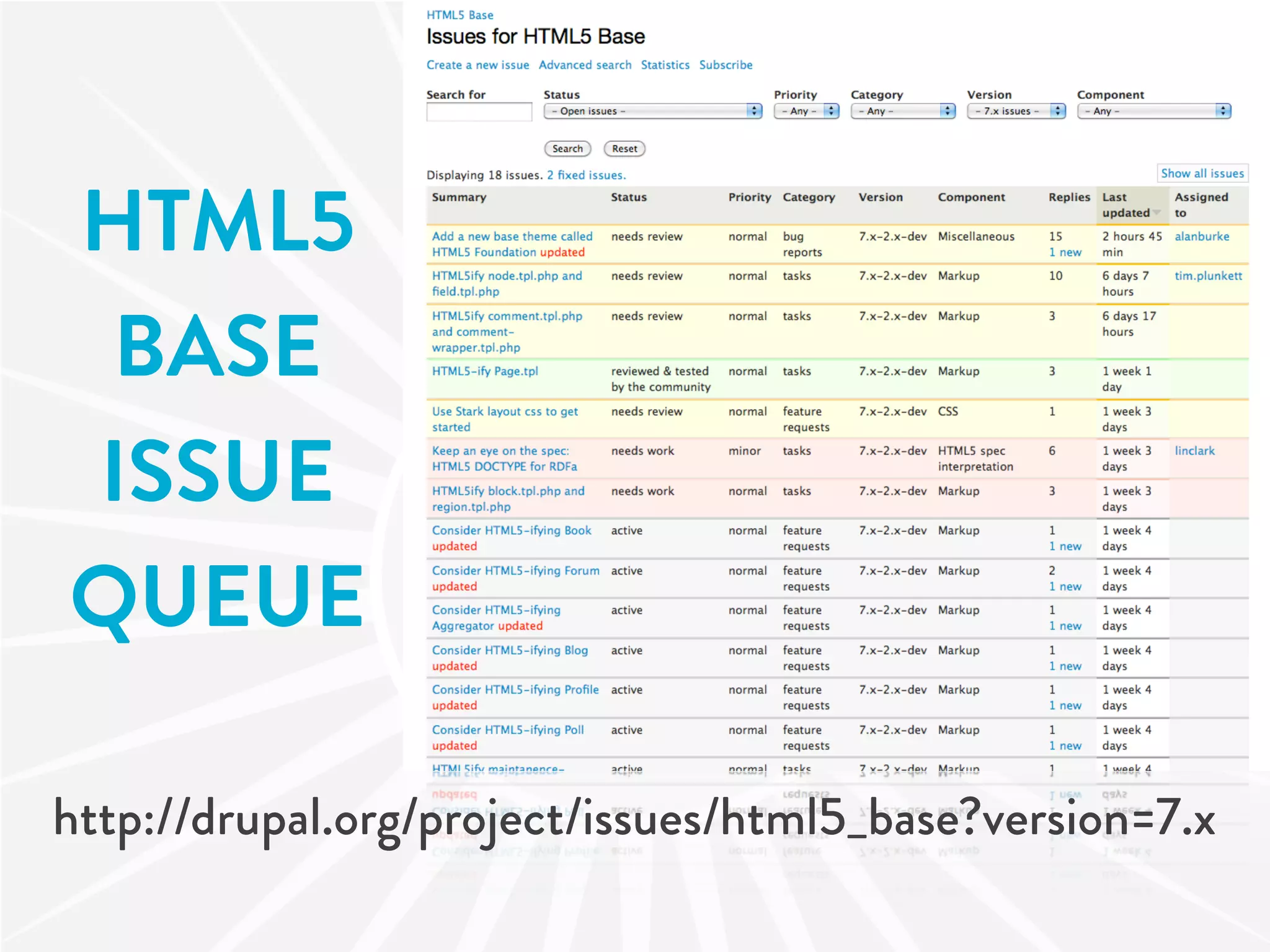Select 'bug reports' category cell
The width and height of the screenshot is (1270, 952).
(802, 244)
